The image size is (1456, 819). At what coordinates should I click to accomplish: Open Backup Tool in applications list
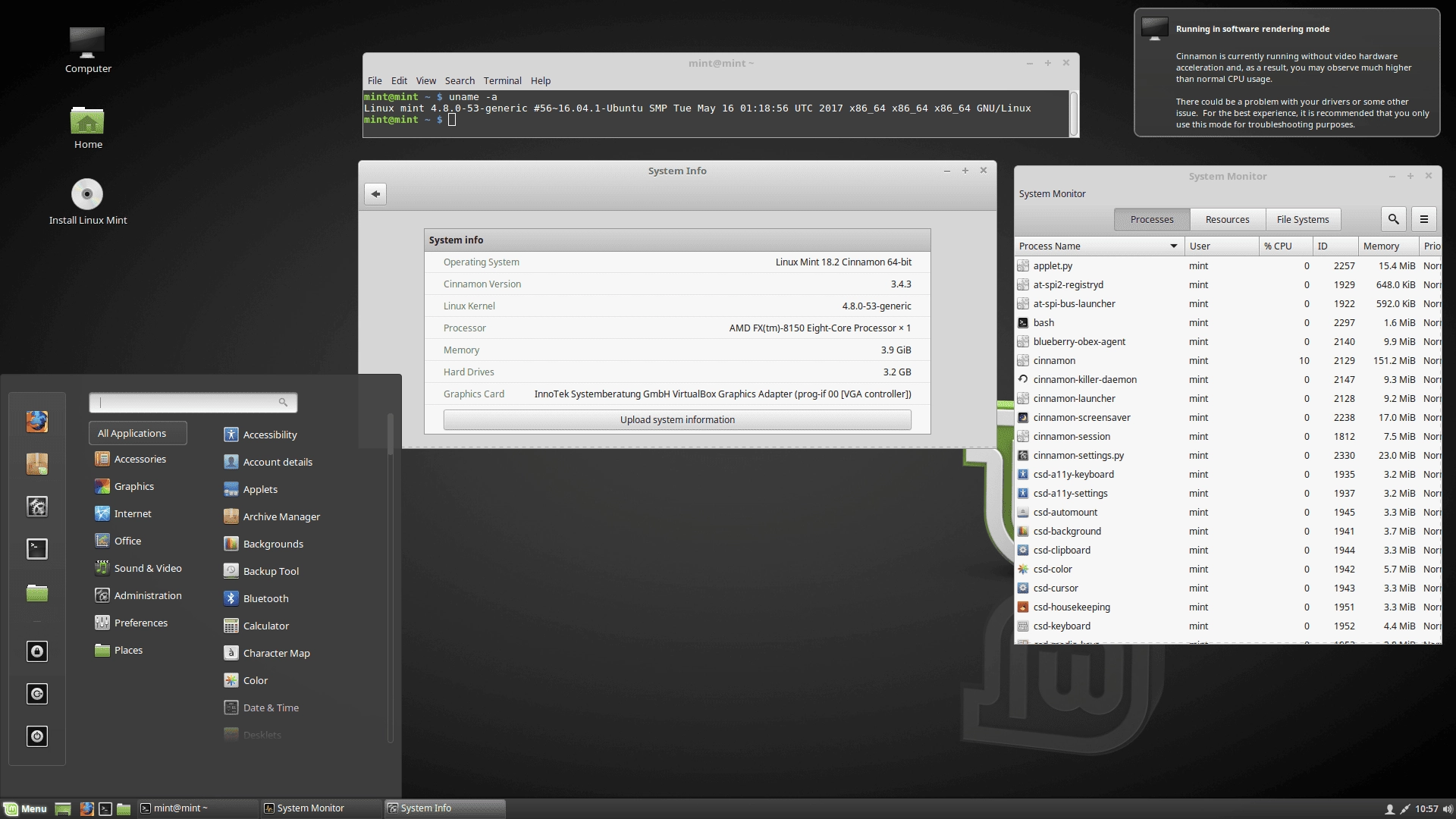(262, 571)
